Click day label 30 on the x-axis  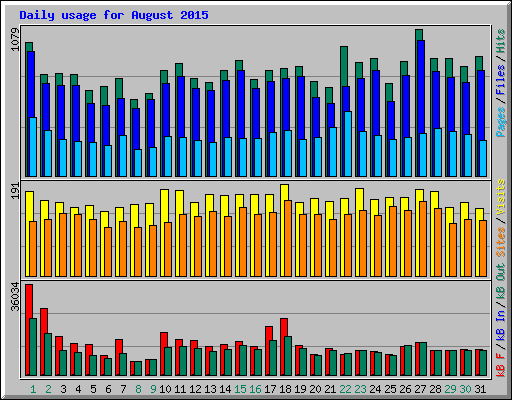point(465,389)
